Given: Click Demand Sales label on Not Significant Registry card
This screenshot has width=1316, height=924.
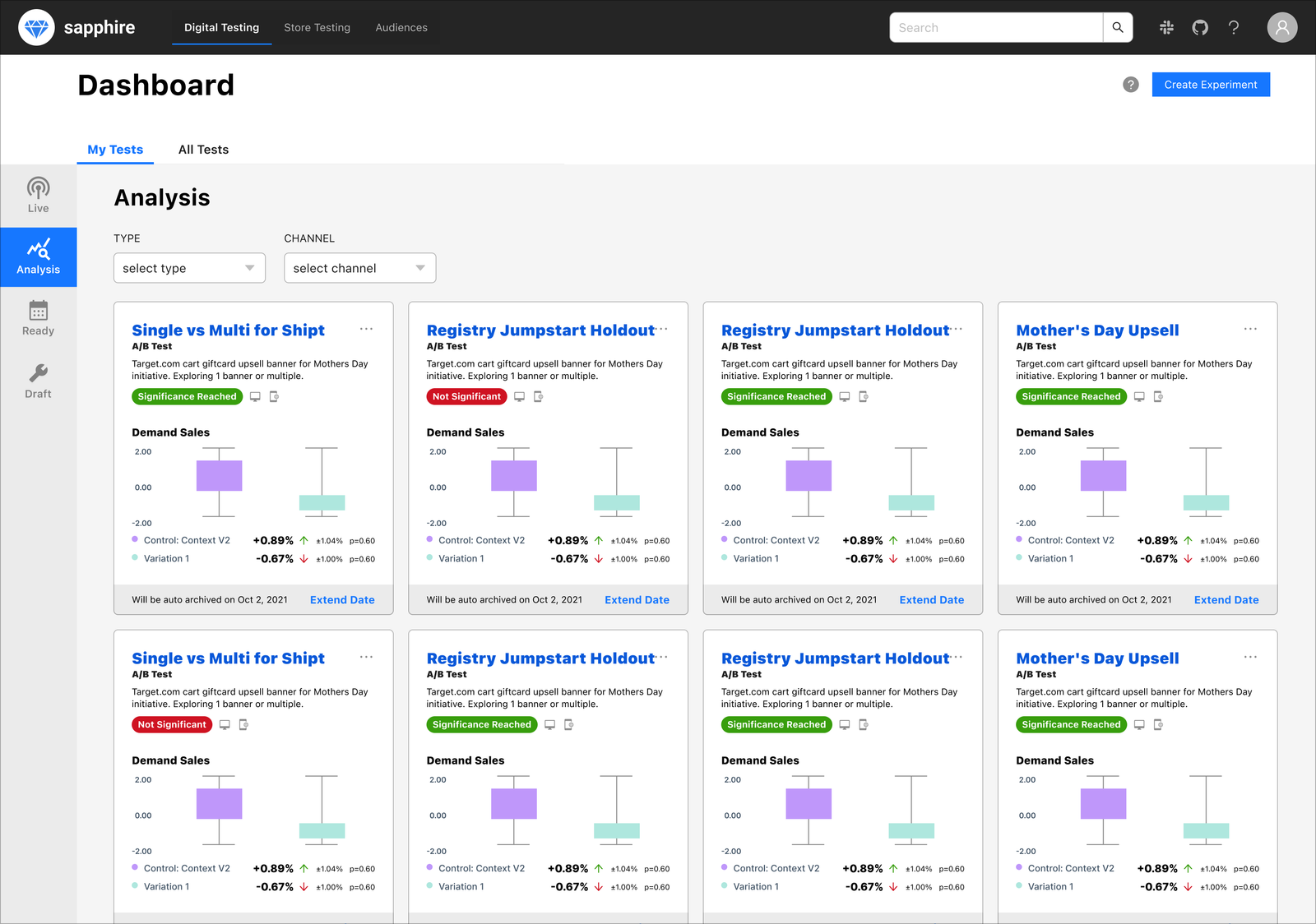Looking at the screenshot, I should (x=466, y=432).
